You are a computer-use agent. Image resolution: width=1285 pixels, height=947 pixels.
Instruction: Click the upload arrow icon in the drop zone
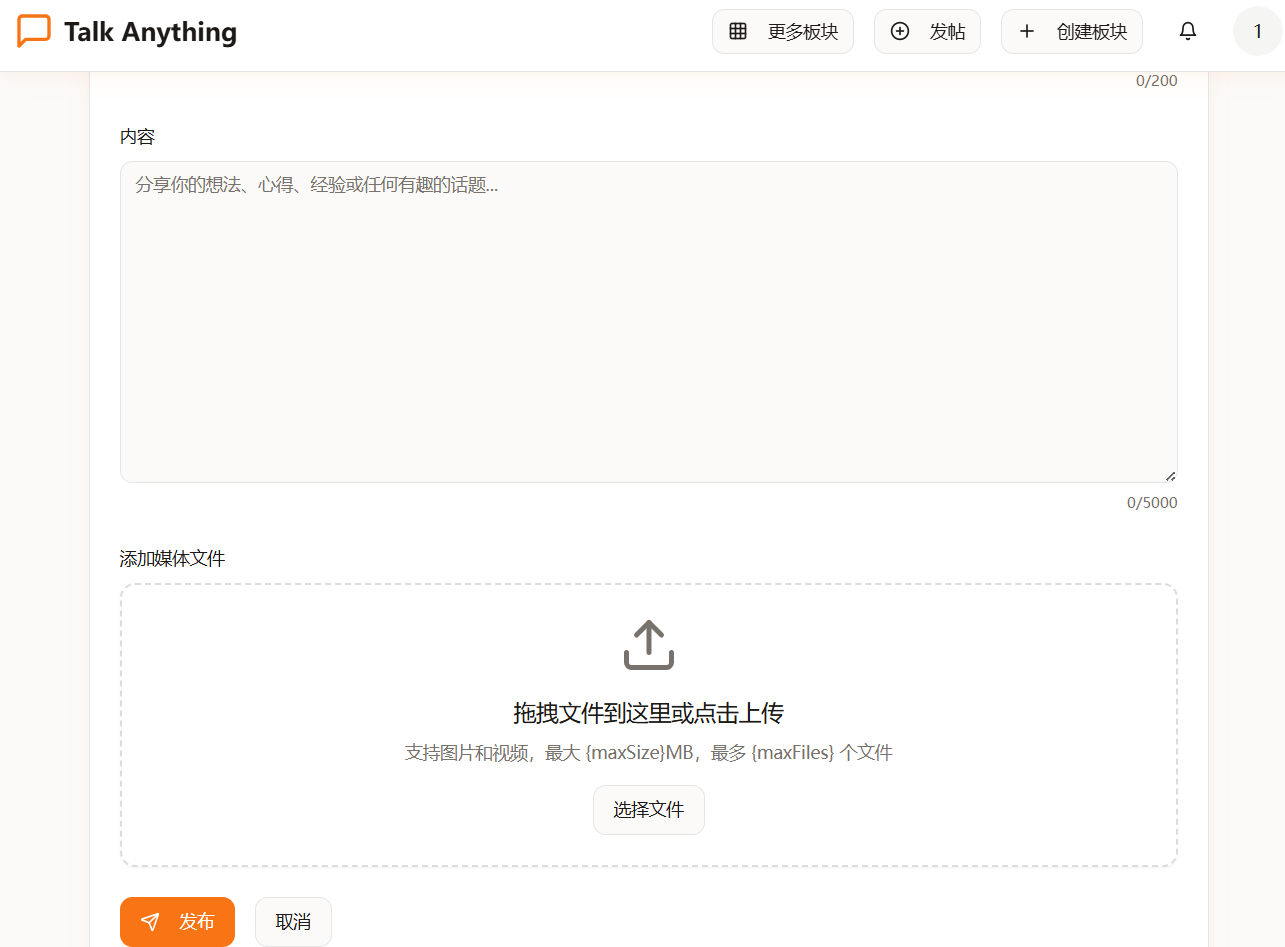tap(648, 643)
